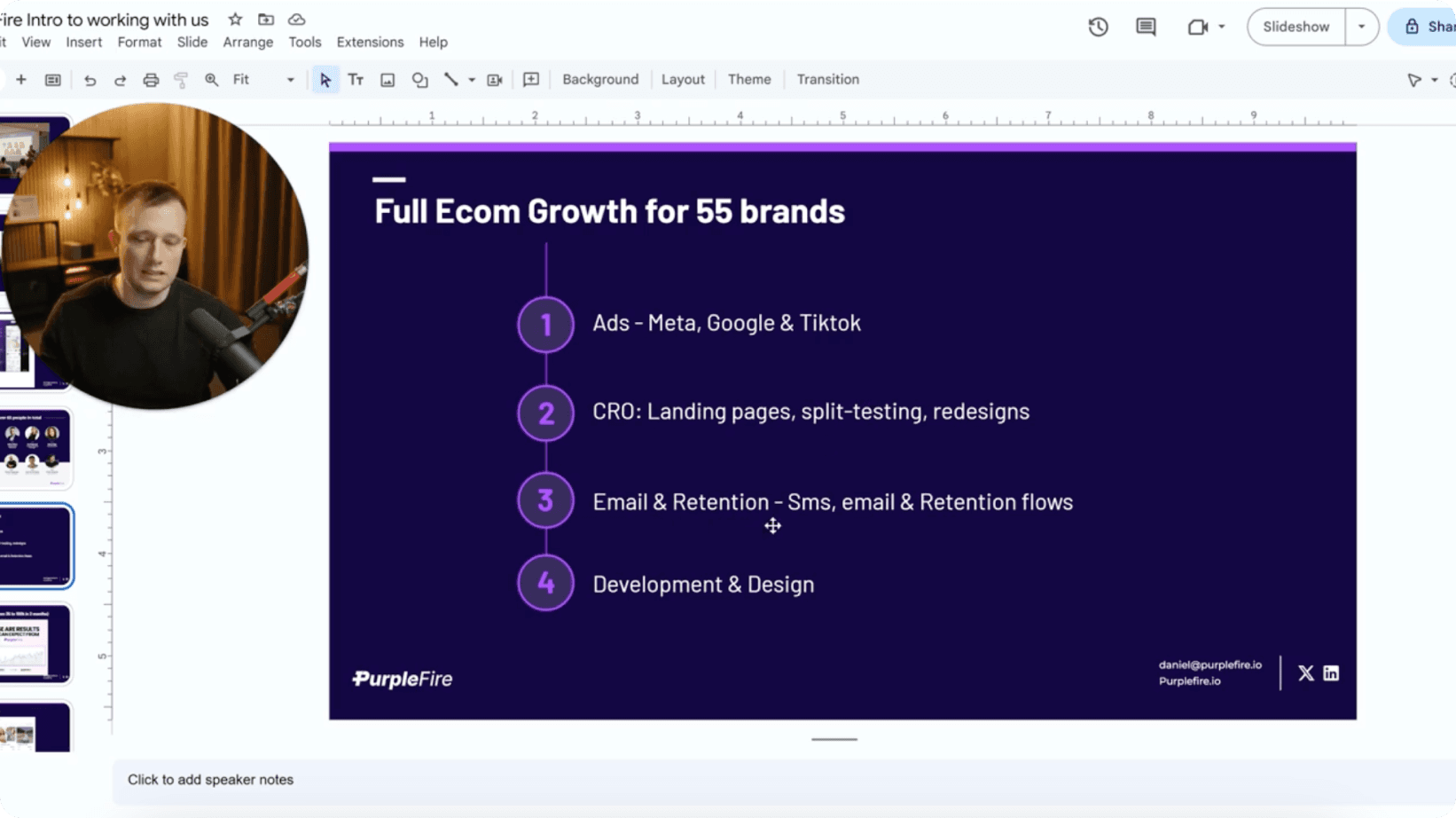1456x818 pixels.
Task: Select CRO: Landing pages text line
Action: 810,412
